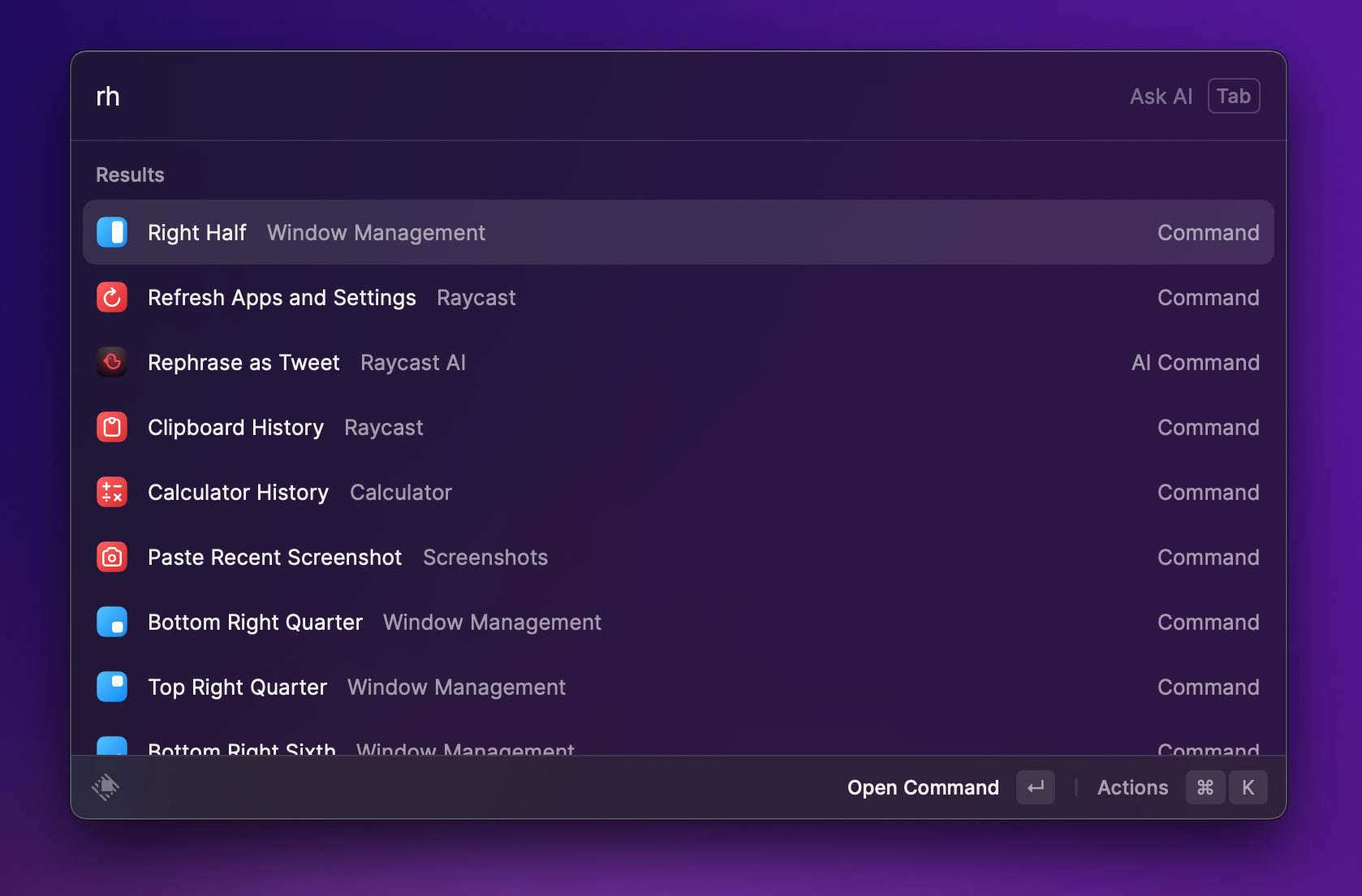Click the search input field containing rh
Screen dimensions: 1362x896
point(568,97)
